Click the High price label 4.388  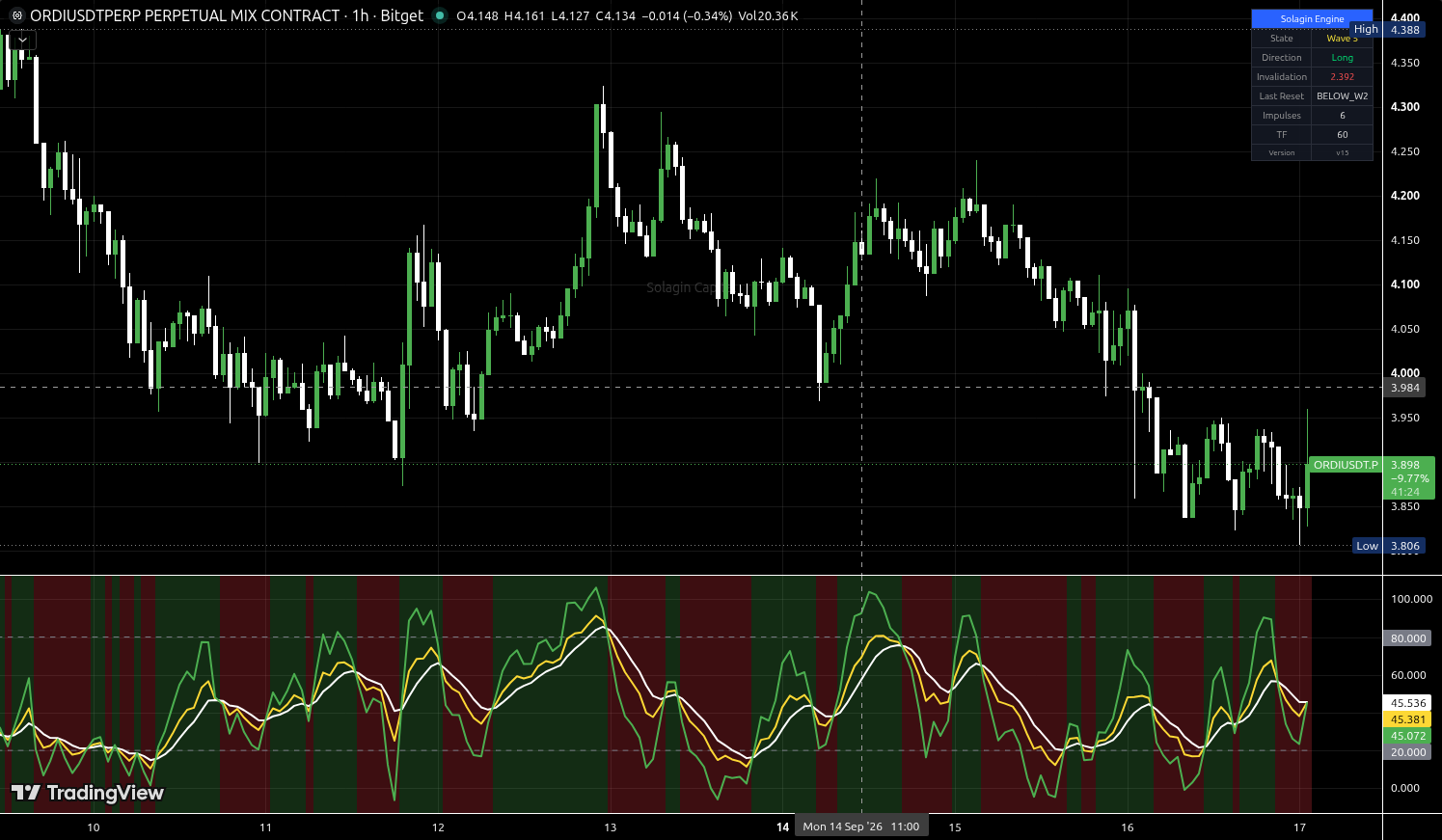coord(1405,30)
